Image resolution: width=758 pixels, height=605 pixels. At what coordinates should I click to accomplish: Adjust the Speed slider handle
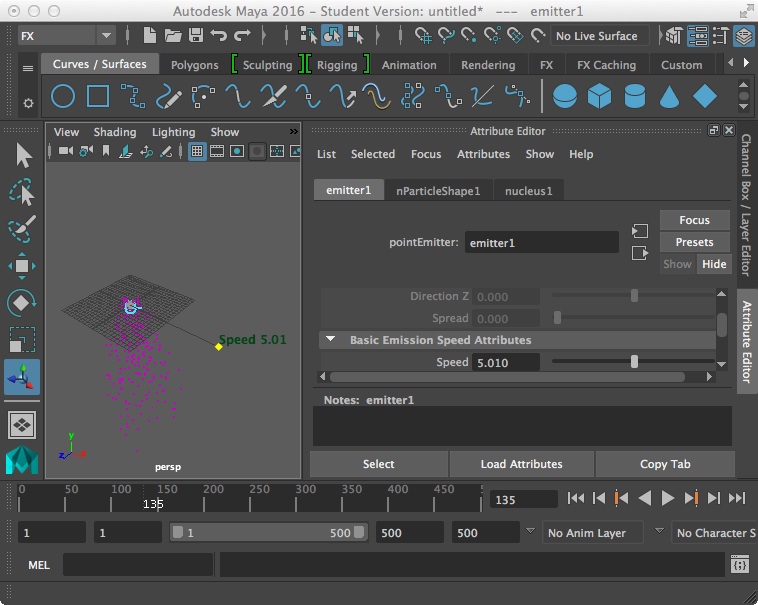pos(634,361)
